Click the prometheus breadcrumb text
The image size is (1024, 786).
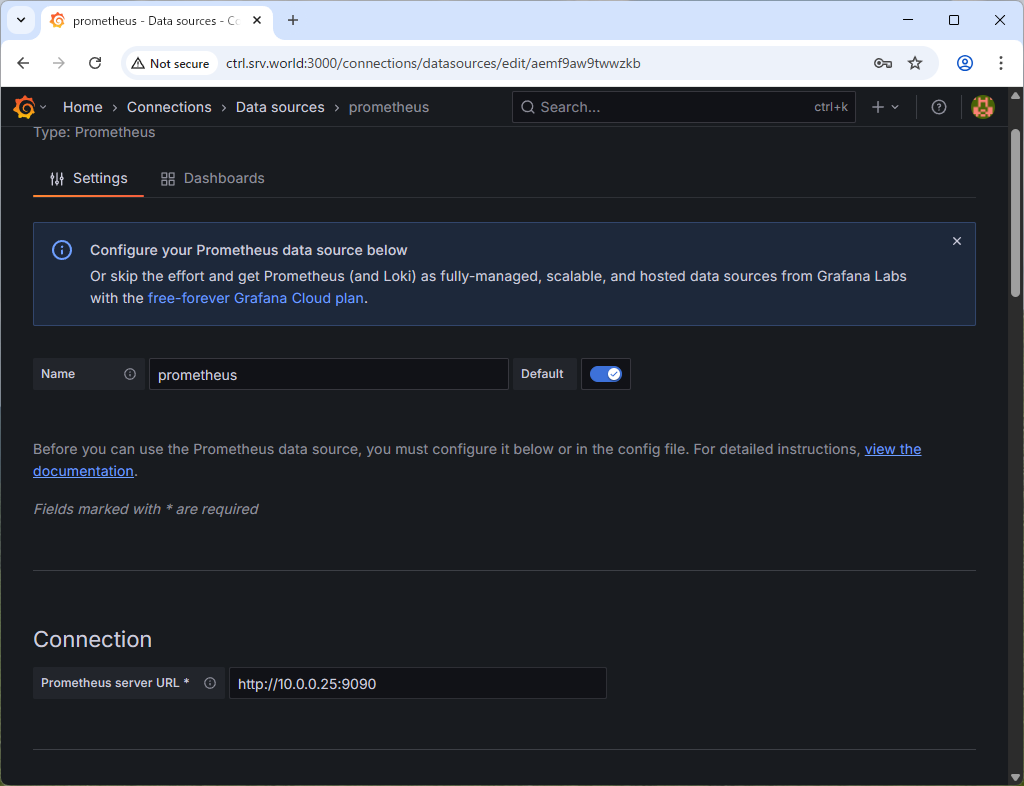389,107
